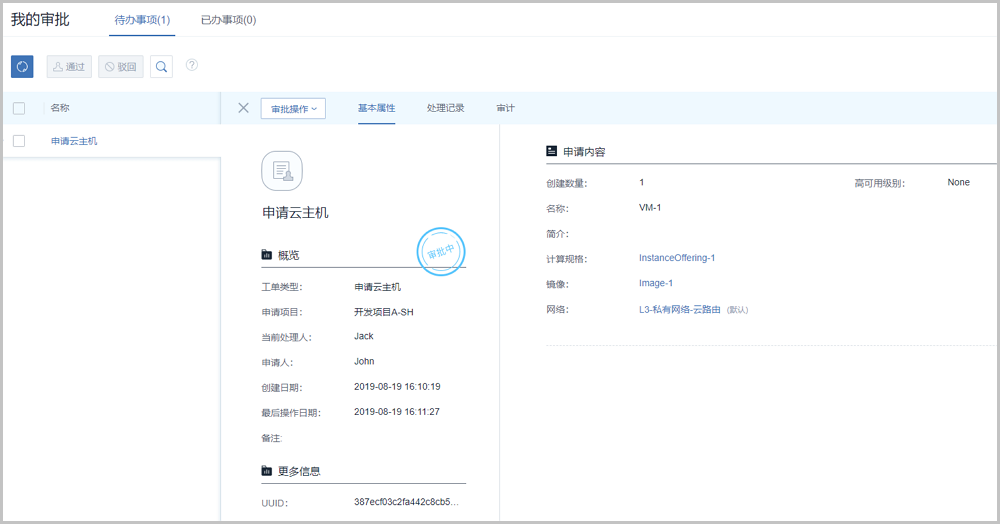Close the detail panel with X icon
Image resolution: width=1000 pixels, height=524 pixels.
tap(243, 108)
